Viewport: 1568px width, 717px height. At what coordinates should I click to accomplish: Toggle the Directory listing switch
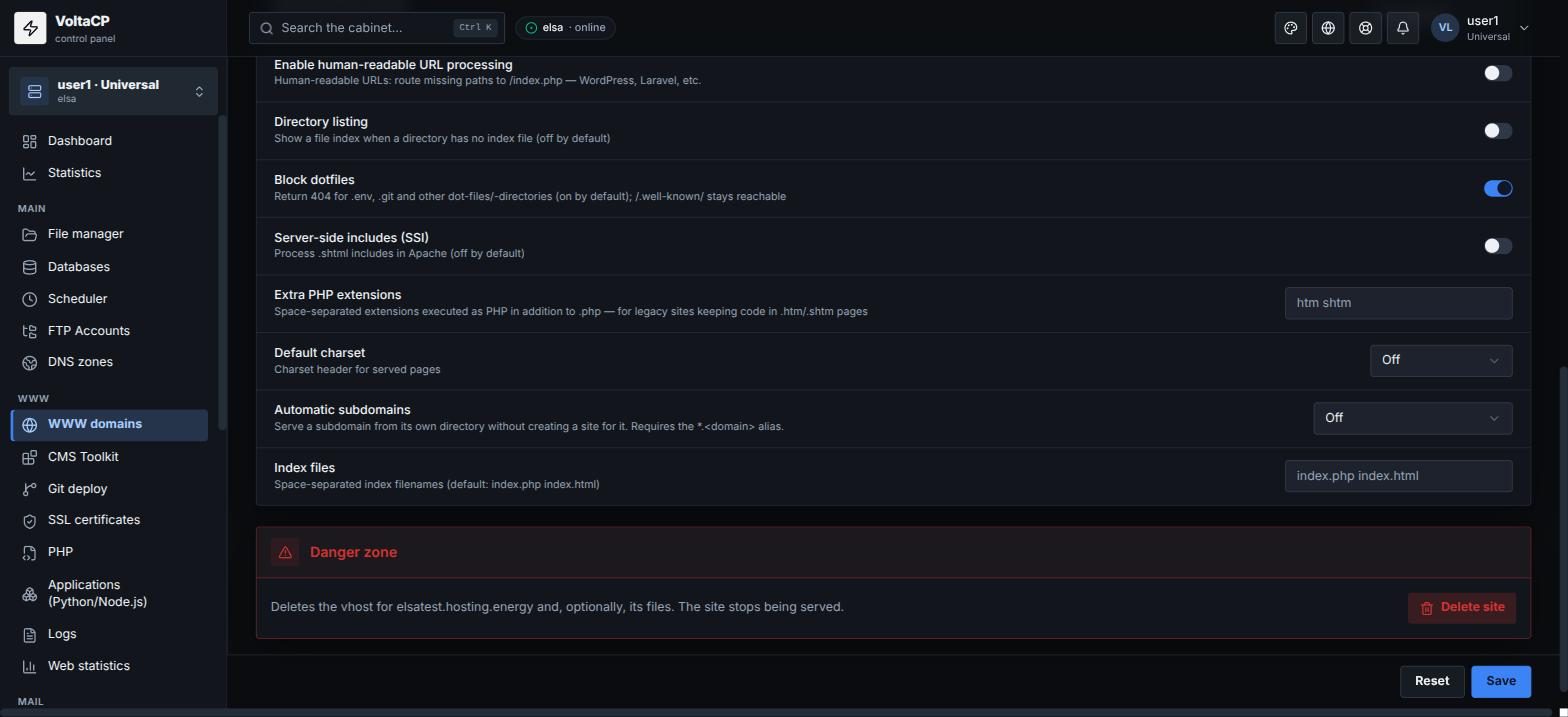click(x=1497, y=131)
